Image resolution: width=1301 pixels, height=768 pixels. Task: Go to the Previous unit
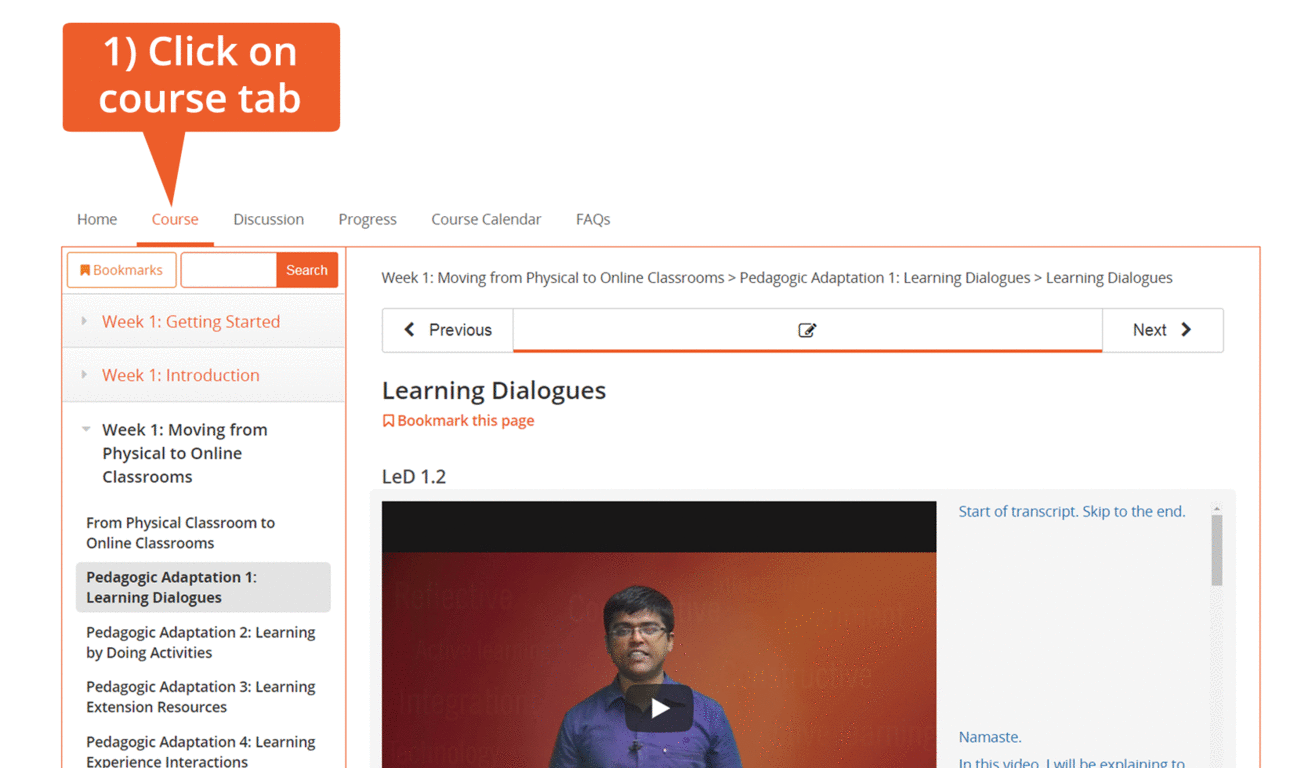448,330
